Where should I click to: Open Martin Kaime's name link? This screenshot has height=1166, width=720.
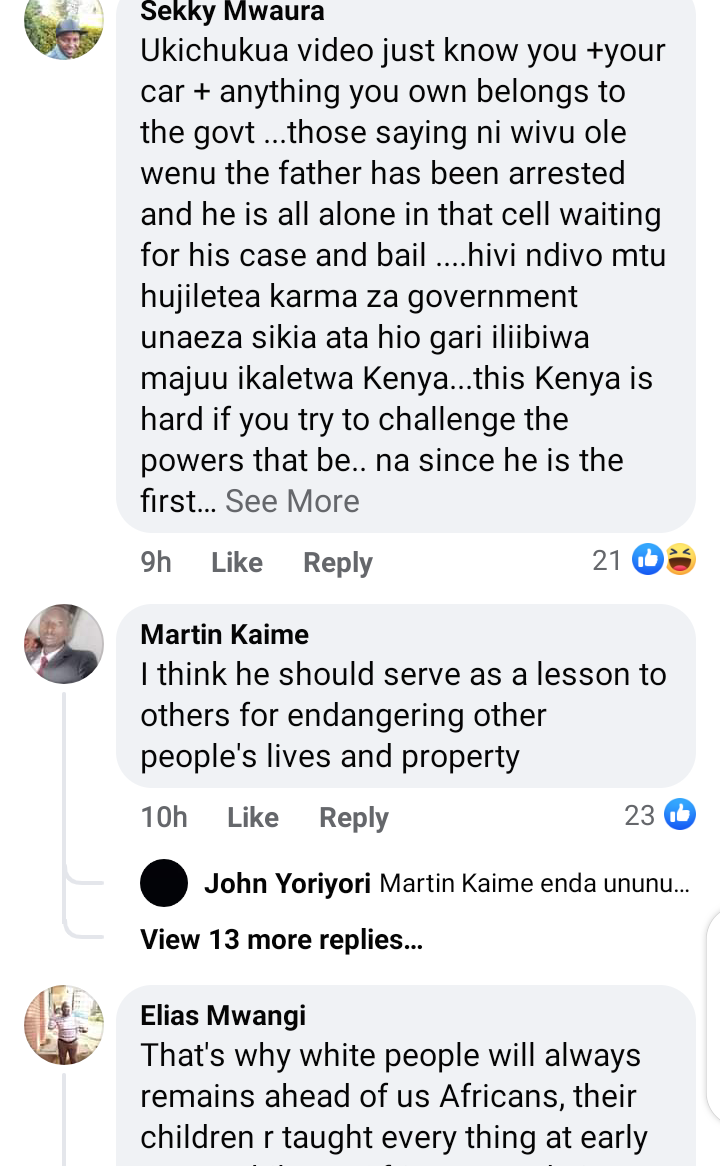coord(225,634)
